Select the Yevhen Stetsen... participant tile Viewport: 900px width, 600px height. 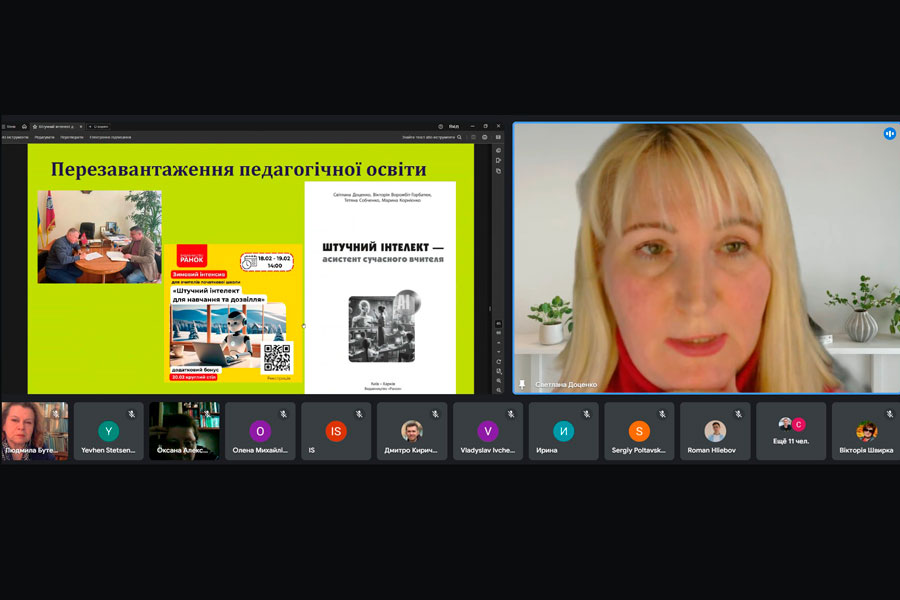(108, 431)
